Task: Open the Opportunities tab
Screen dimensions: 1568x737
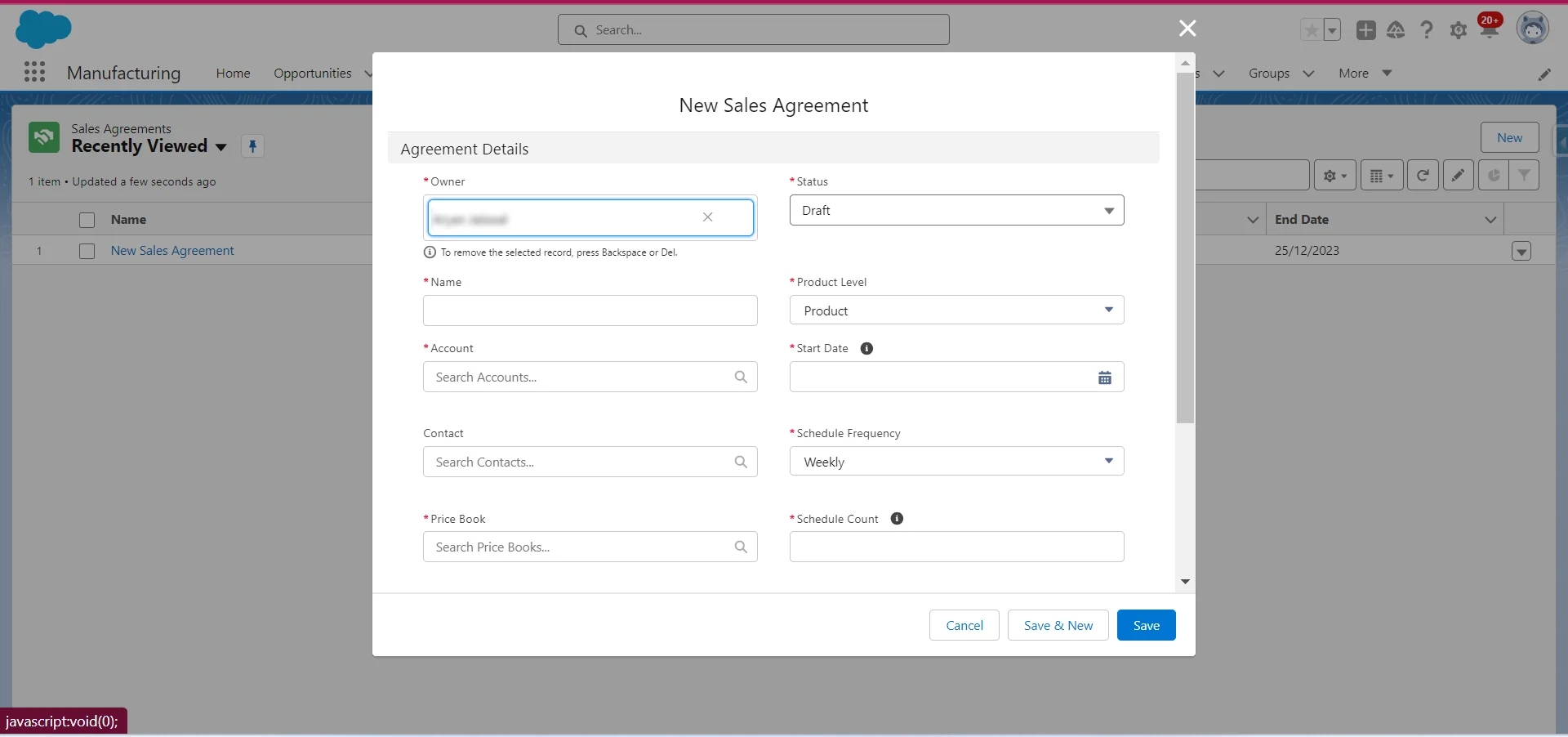Action: (312, 74)
